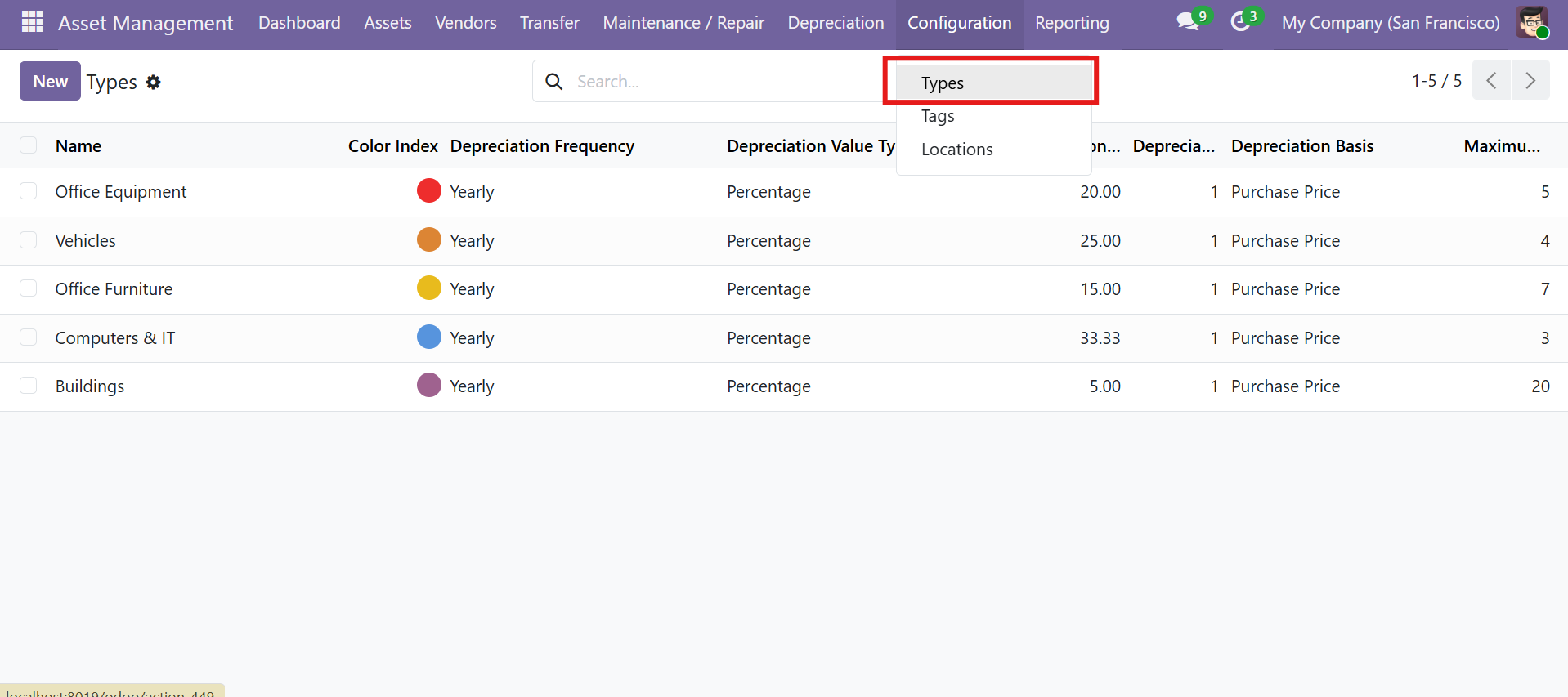Toggle the select-all header checkbox
Image resolution: width=1568 pixels, height=697 pixels.
point(29,145)
